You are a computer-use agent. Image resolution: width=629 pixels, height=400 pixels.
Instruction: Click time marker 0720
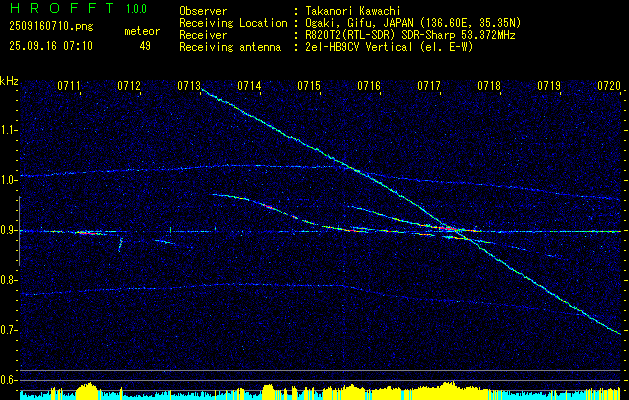tap(609, 85)
